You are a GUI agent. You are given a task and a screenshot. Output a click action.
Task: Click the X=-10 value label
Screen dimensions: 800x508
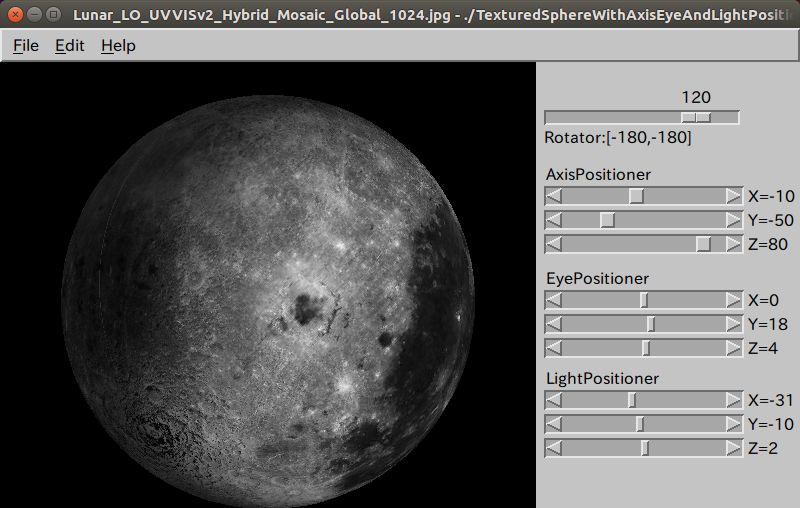(771, 196)
